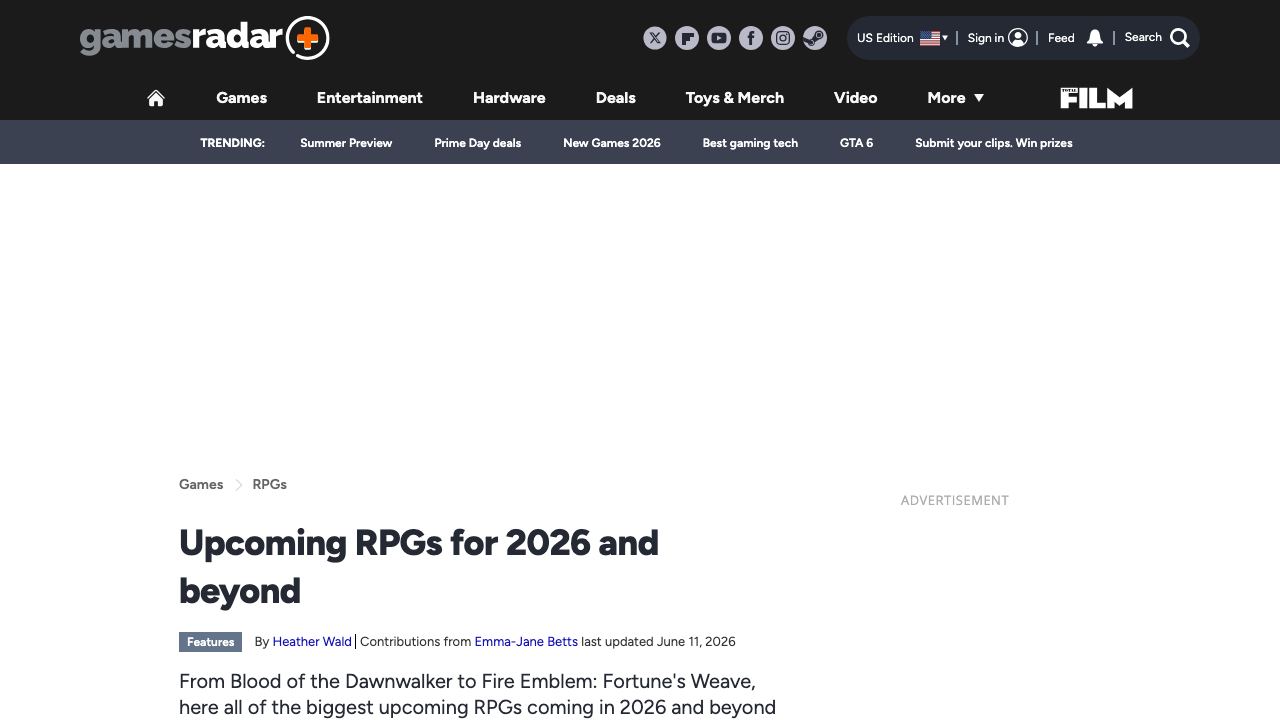
Task: Click the TRENDING: label
Action: 232,143
